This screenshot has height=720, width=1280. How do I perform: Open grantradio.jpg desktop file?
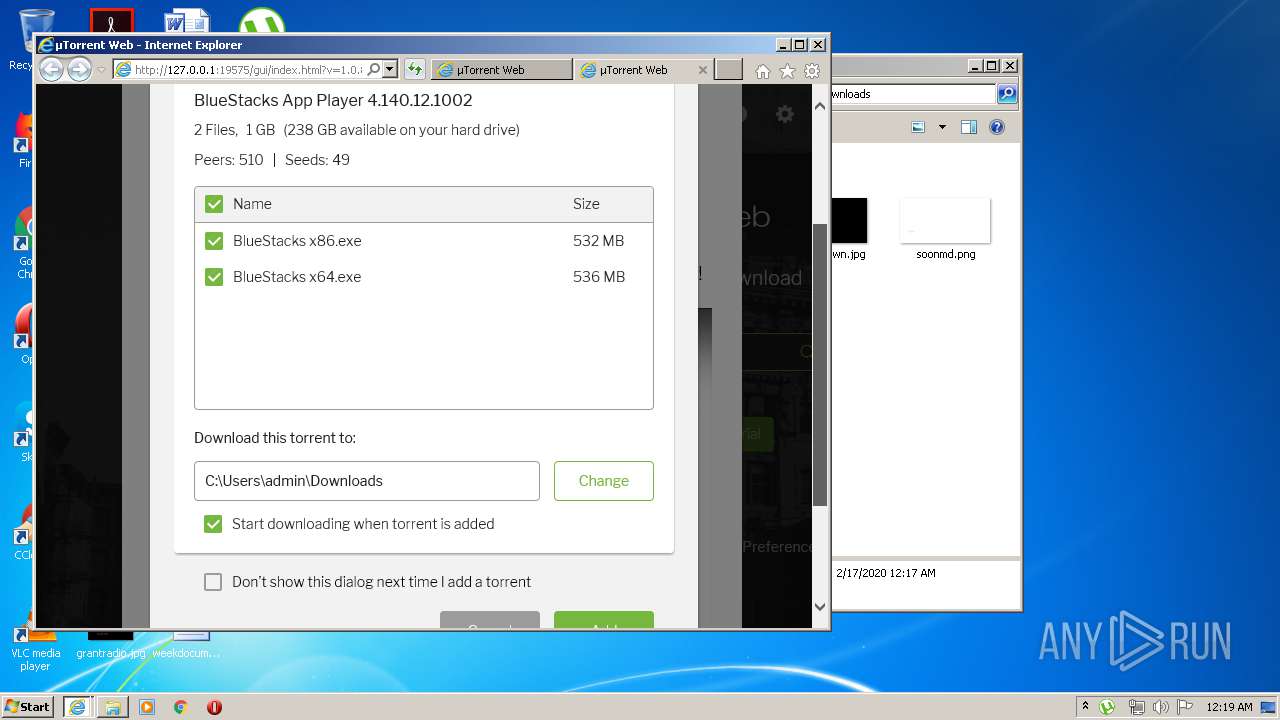point(110,645)
